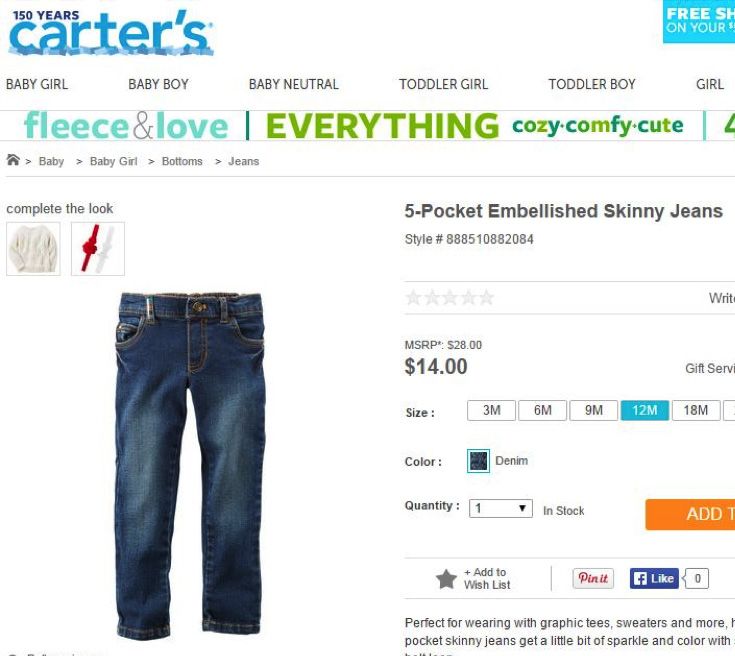Open the red and white headband thumbnail
The height and width of the screenshot is (656, 735).
point(98,249)
